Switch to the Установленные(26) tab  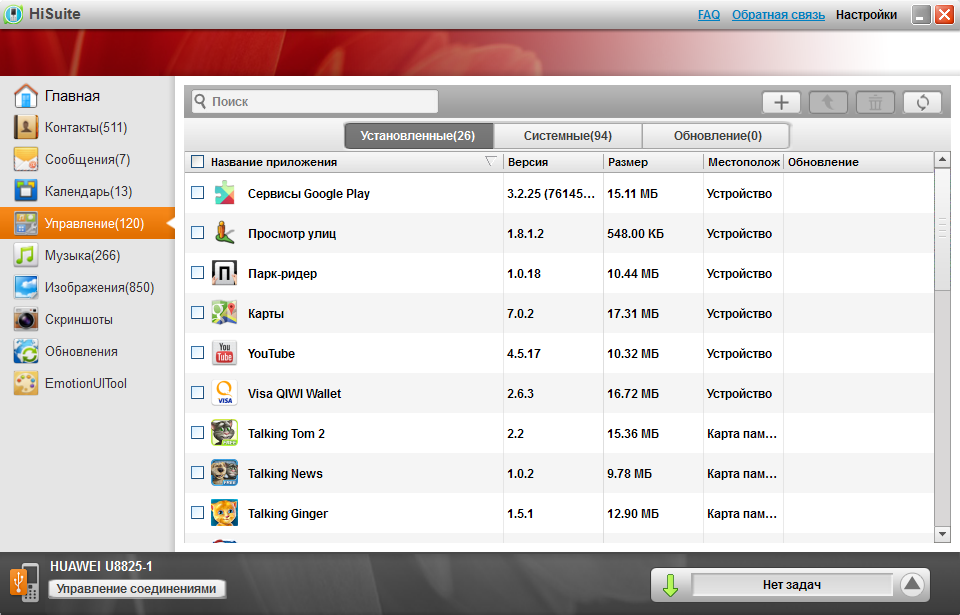418,136
